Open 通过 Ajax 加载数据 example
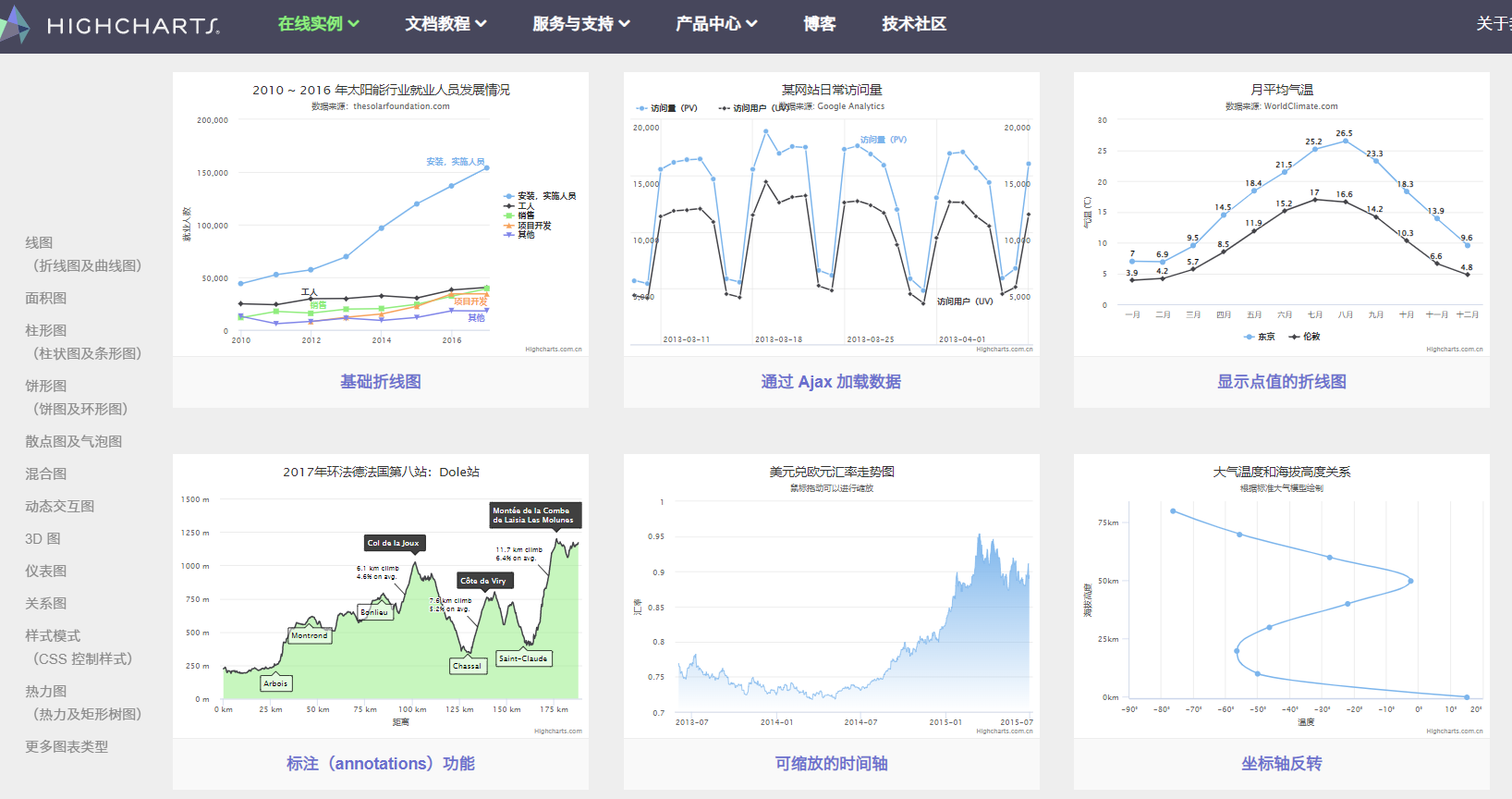This screenshot has height=799, width=1512. [x=831, y=382]
